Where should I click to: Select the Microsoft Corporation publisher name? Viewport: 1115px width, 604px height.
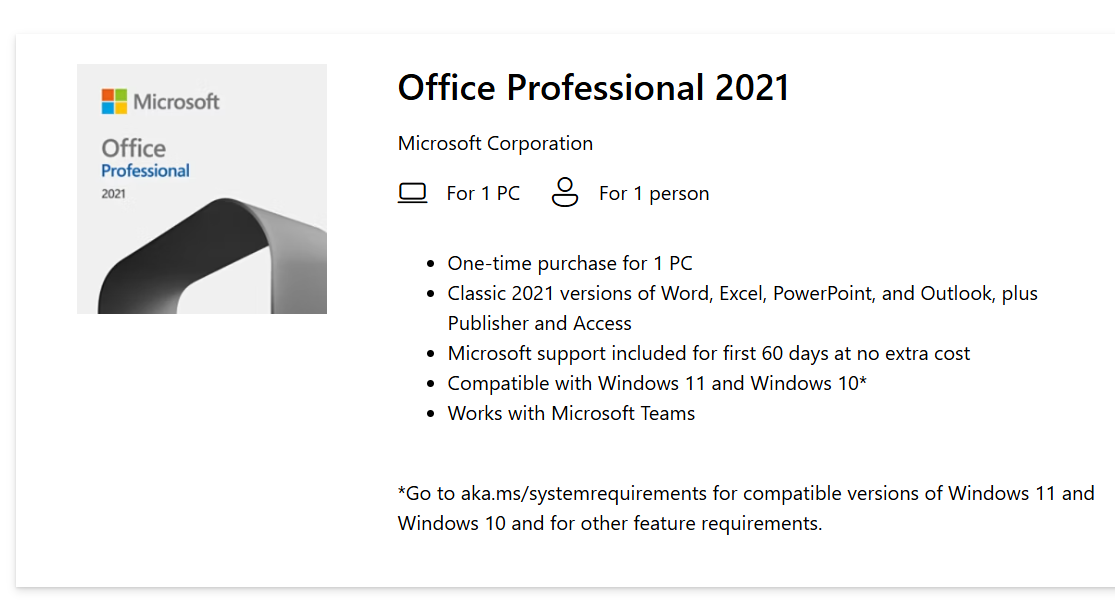click(495, 143)
